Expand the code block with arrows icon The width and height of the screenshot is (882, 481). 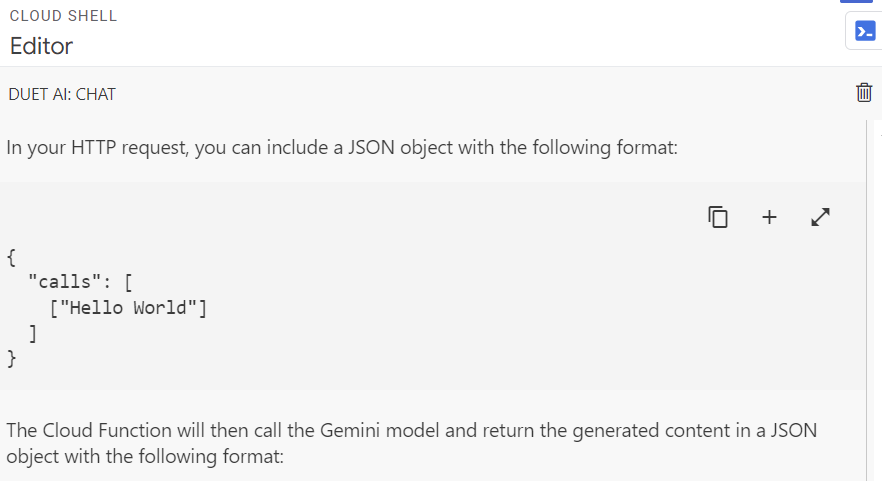point(820,217)
